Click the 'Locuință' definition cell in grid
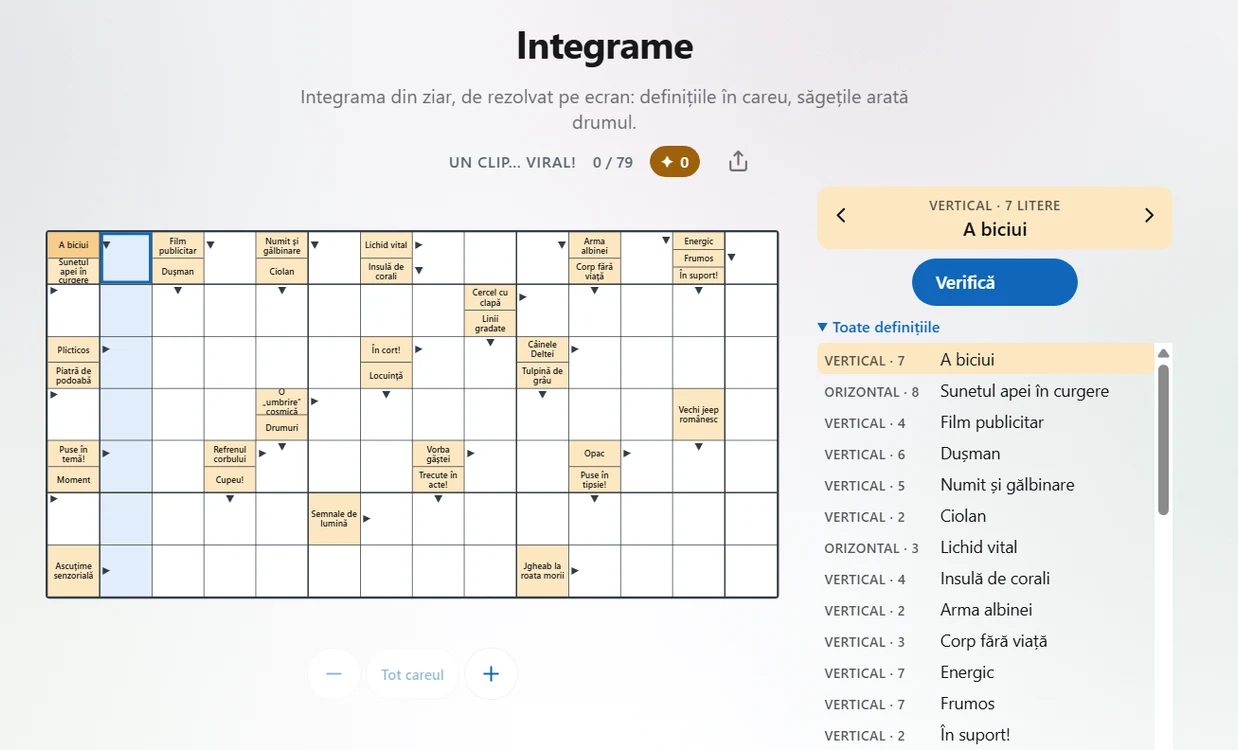1238x750 pixels. pos(386,375)
